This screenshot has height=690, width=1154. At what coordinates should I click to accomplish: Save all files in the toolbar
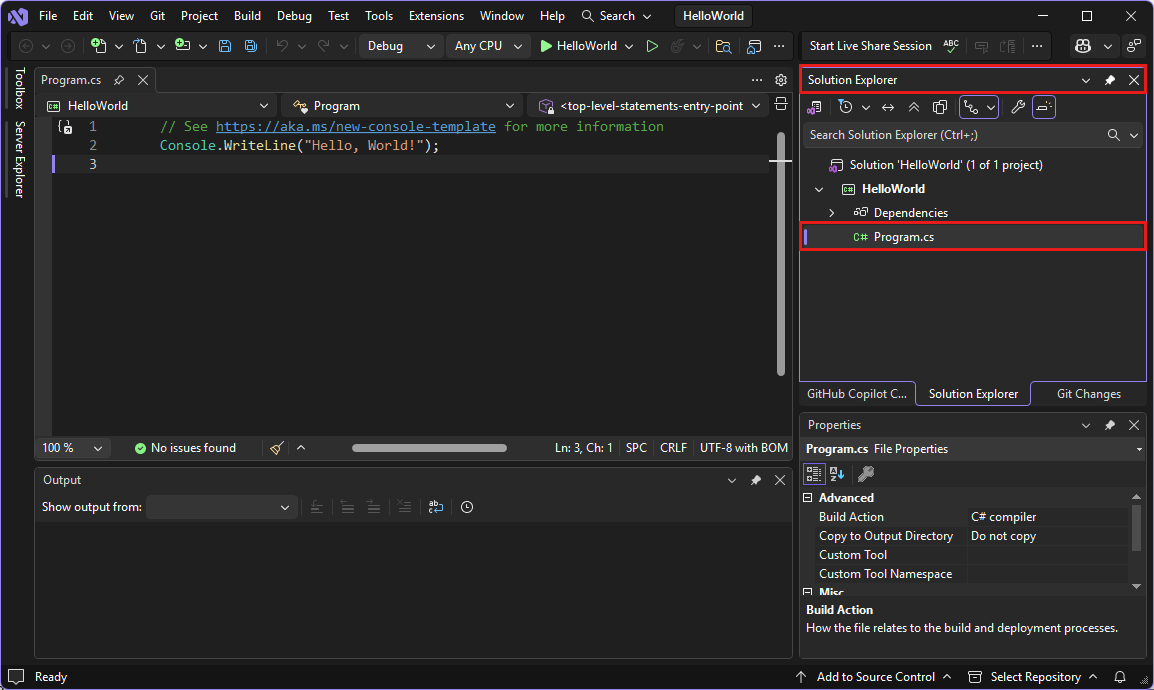point(249,46)
